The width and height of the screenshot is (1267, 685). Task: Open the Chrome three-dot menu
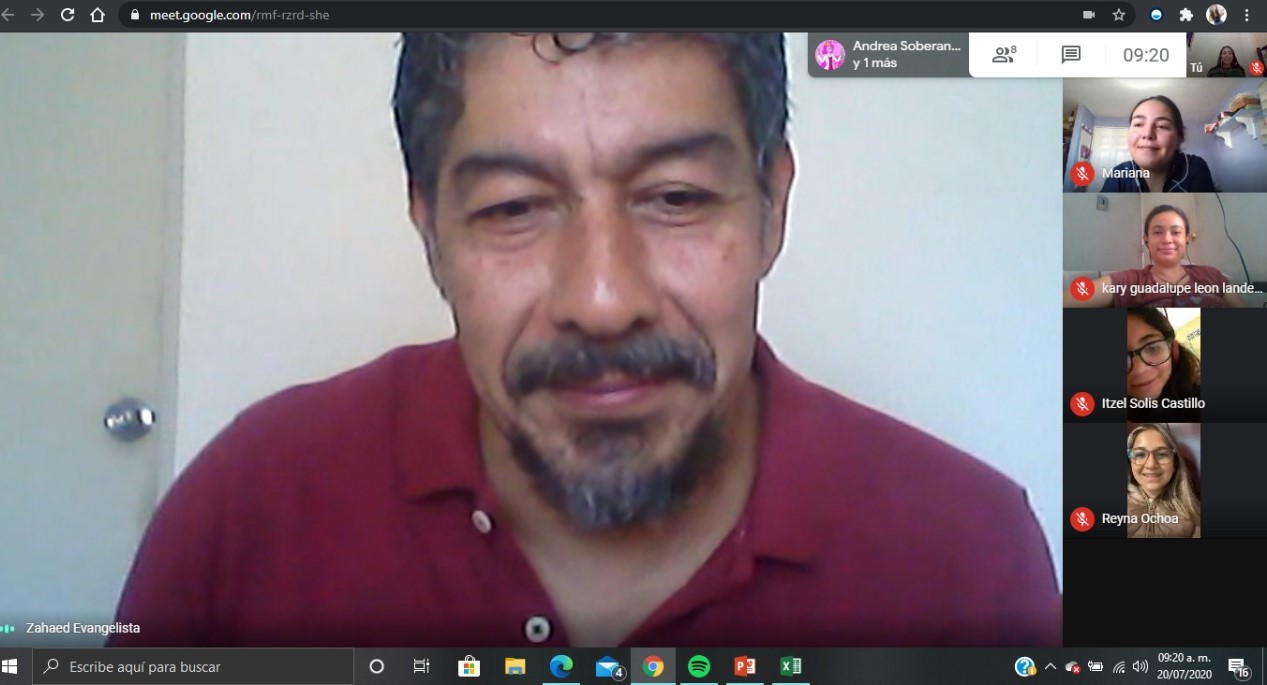point(1247,15)
